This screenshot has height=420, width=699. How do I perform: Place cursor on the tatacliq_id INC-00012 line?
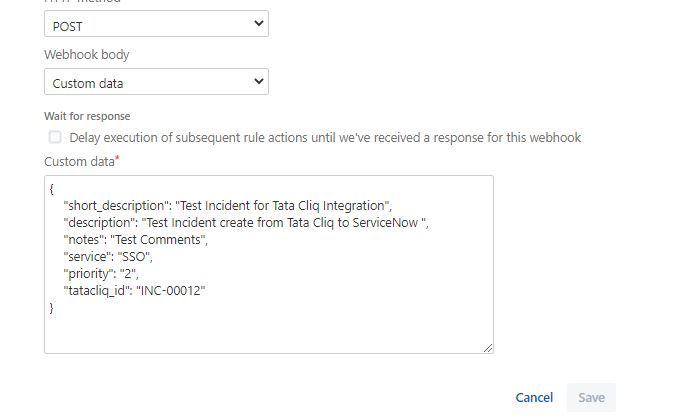134,290
